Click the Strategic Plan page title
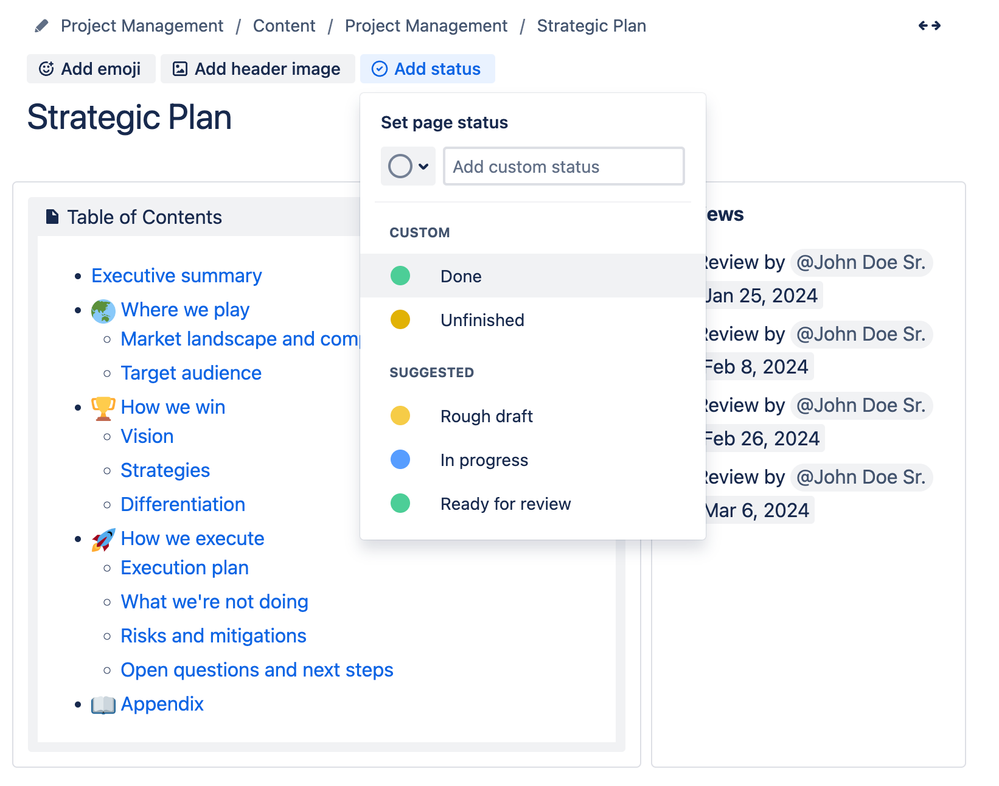Screen dimensions: 999x786 pos(129,118)
